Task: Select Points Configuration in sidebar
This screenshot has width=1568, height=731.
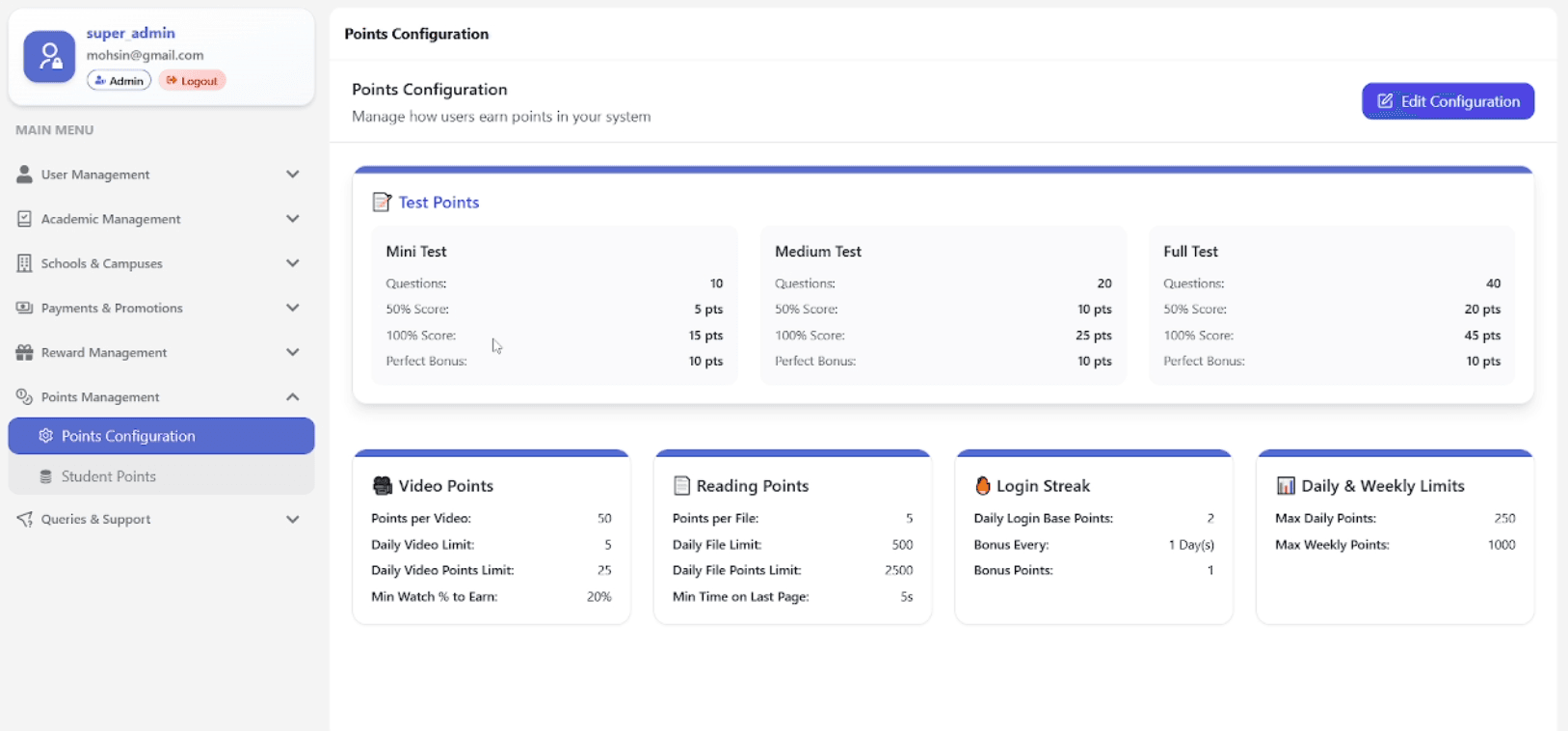Action: [128, 436]
